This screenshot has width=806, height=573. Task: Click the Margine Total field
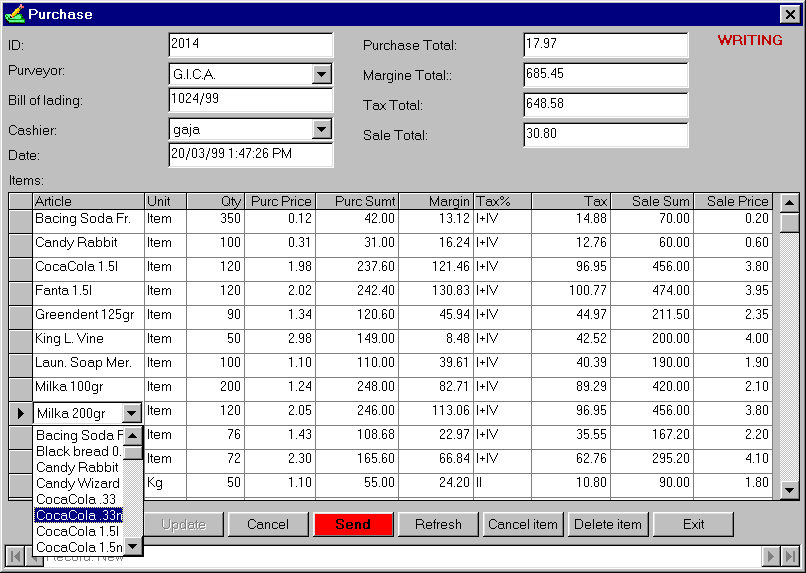pos(606,75)
